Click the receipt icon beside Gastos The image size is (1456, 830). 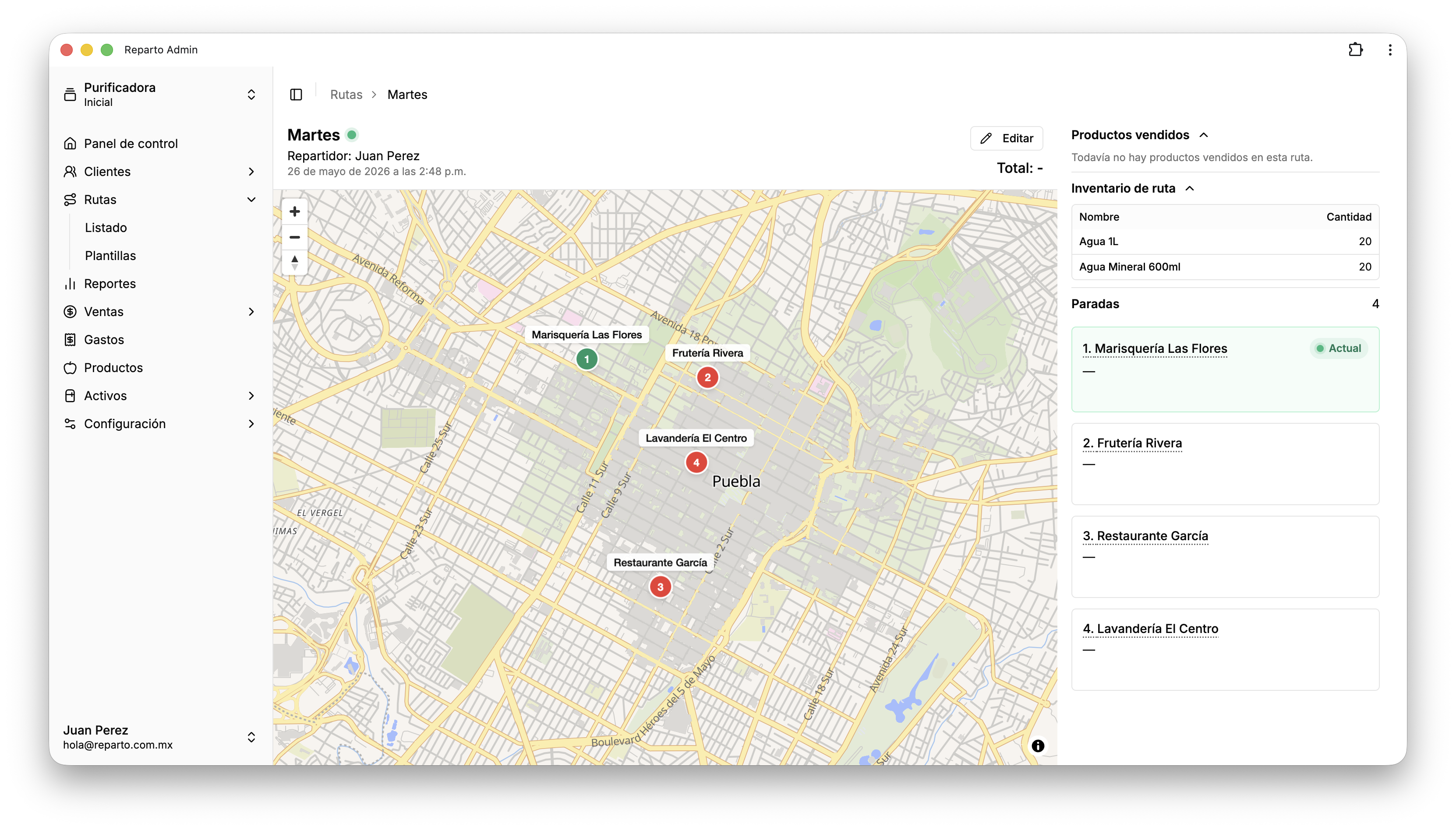(70, 340)
